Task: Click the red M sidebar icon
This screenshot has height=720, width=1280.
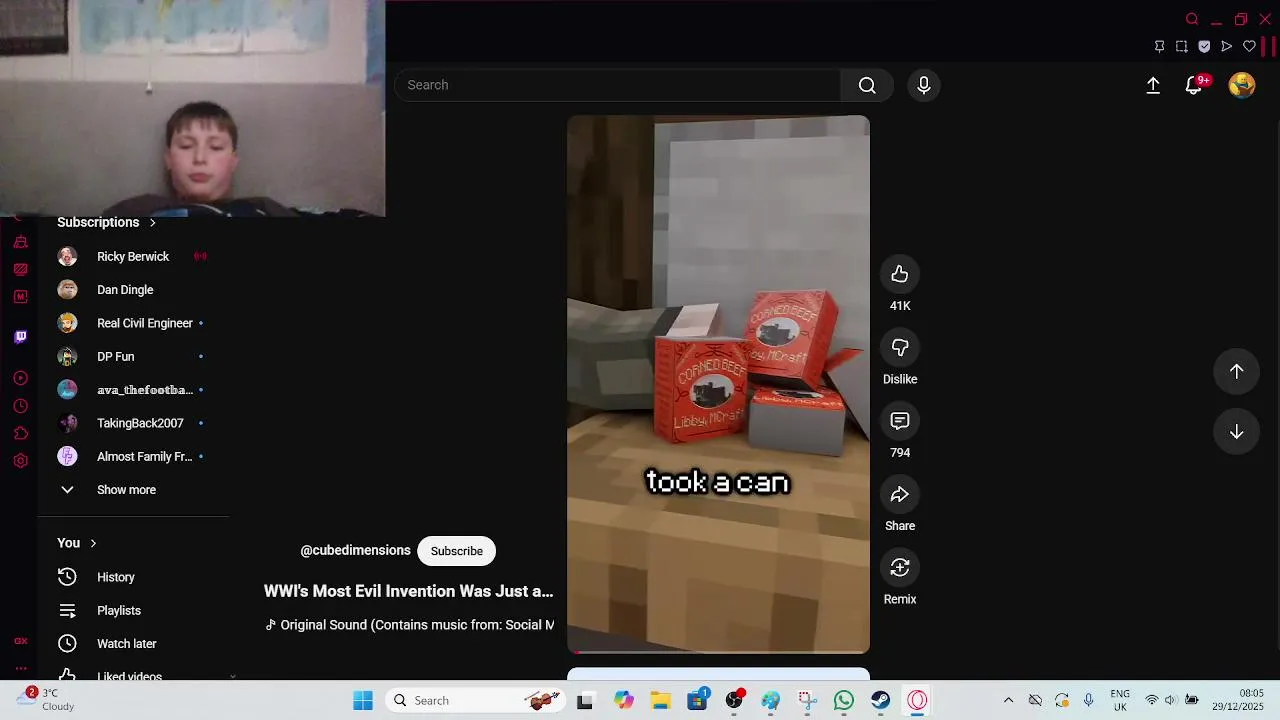Action: click(20, 296)
